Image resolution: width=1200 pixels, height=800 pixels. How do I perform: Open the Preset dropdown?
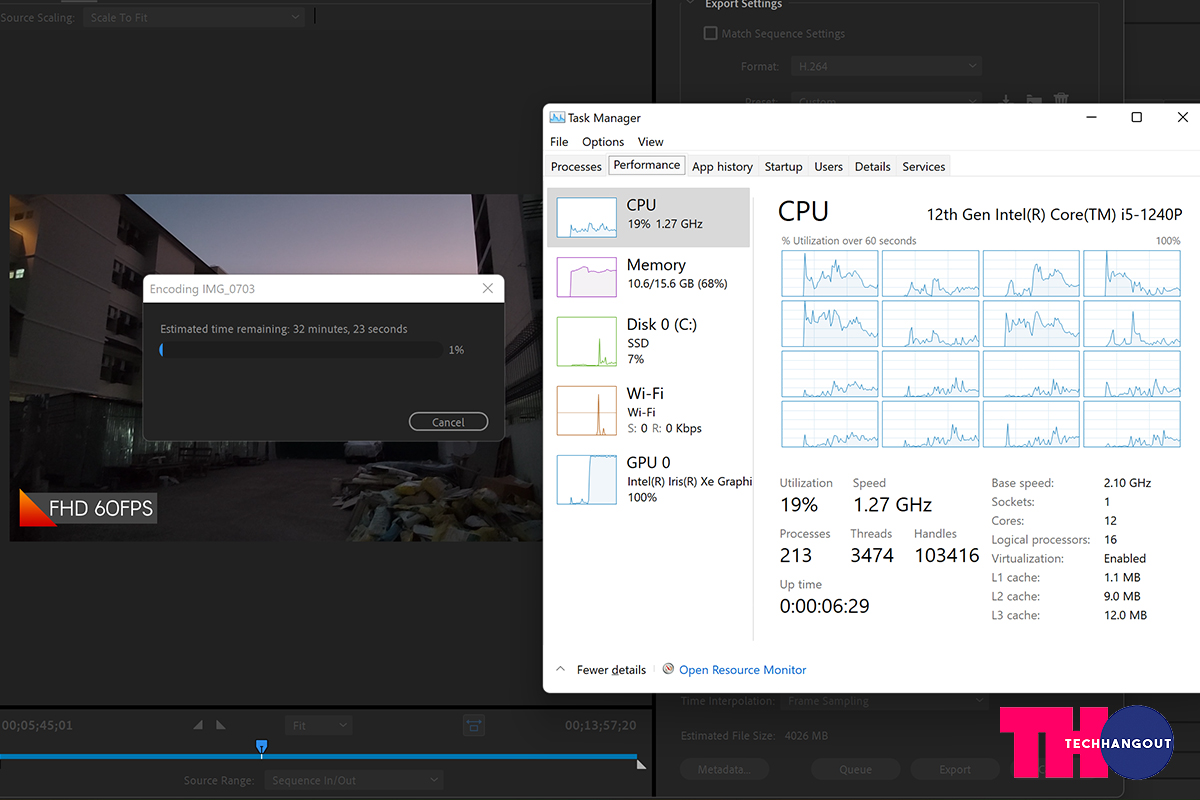tap(886, 100)
